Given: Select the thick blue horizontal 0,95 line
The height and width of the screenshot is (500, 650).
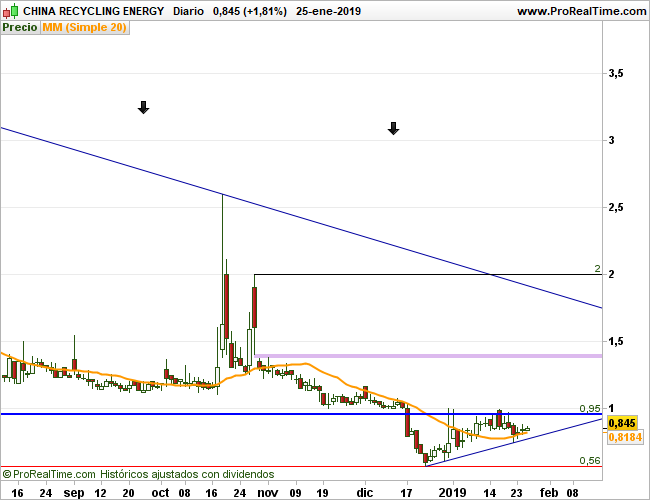Looking at the screenshot, I should pos(301,414).
